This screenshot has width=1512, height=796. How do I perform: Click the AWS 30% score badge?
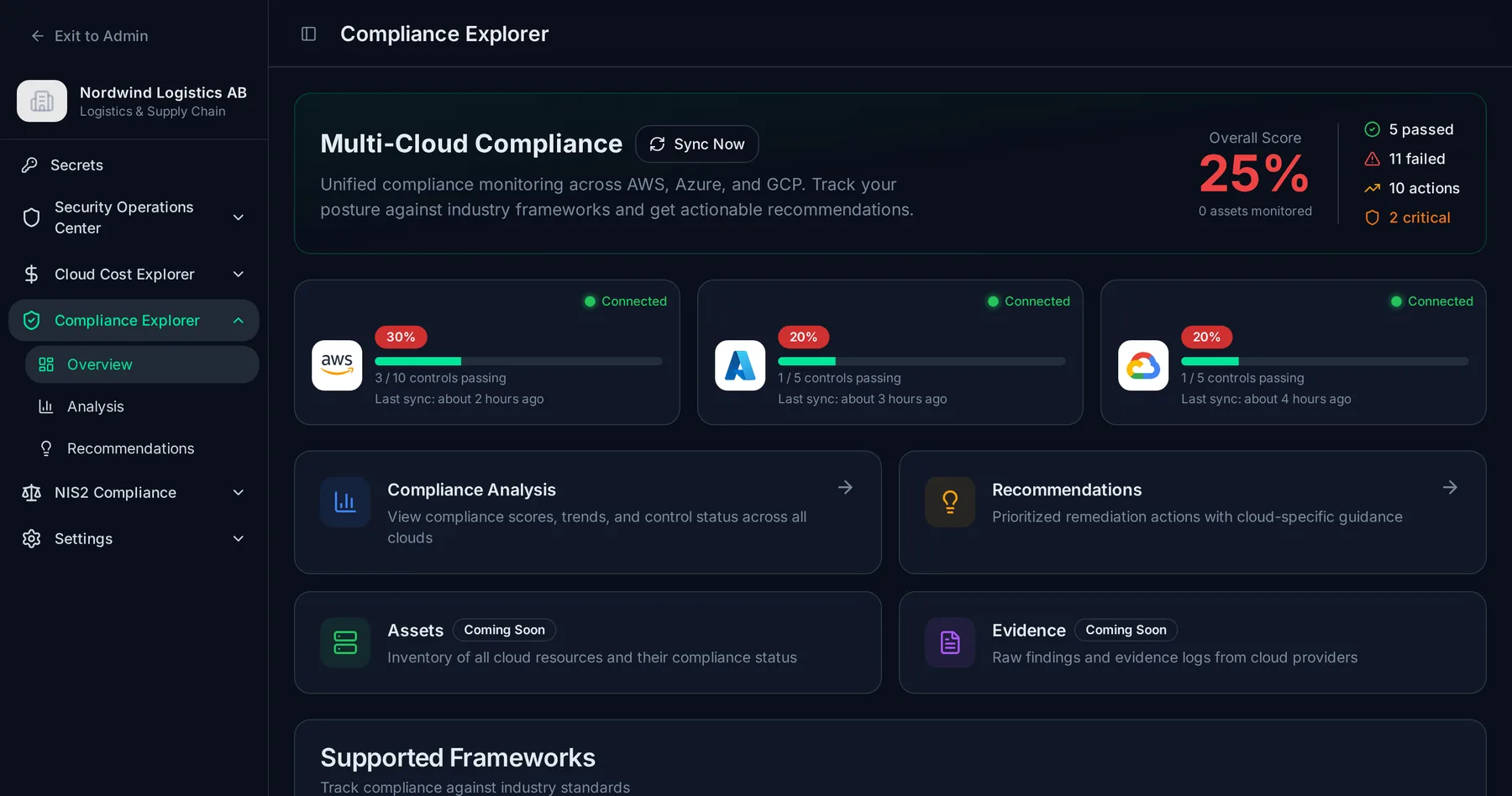[x=401, y=337]
